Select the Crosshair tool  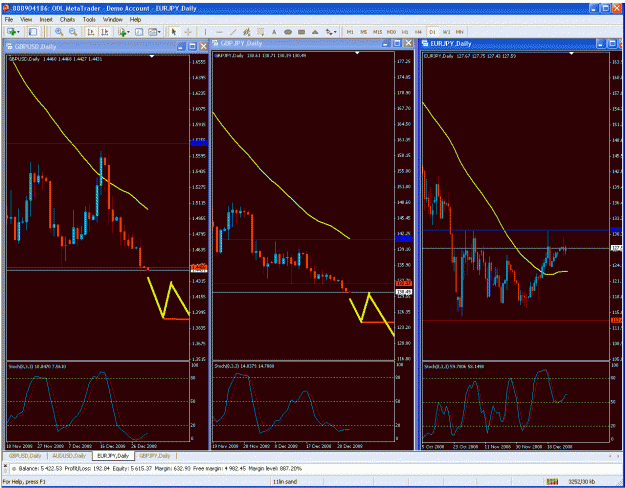coord(188,32)
